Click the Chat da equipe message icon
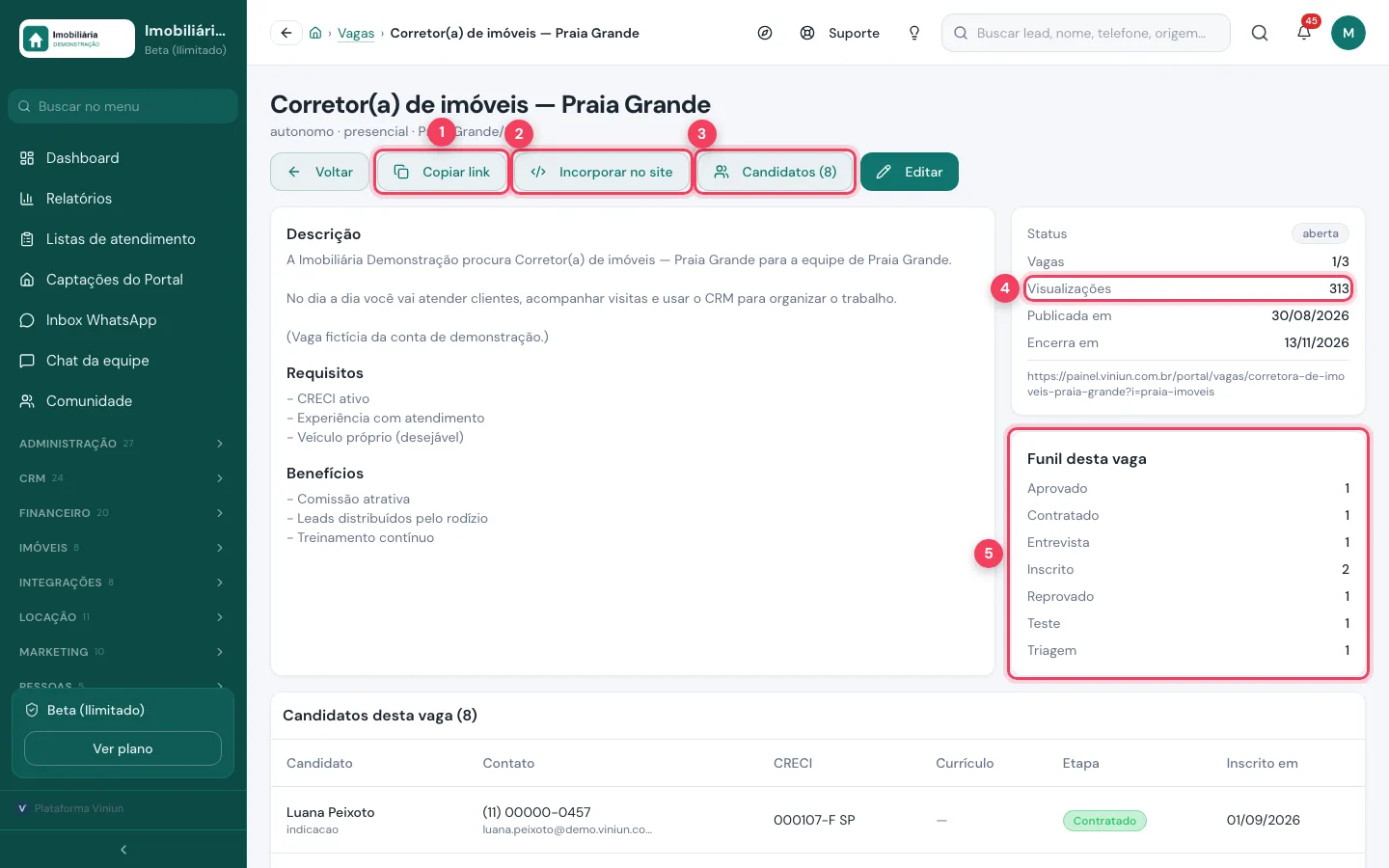 click(27, 361)
